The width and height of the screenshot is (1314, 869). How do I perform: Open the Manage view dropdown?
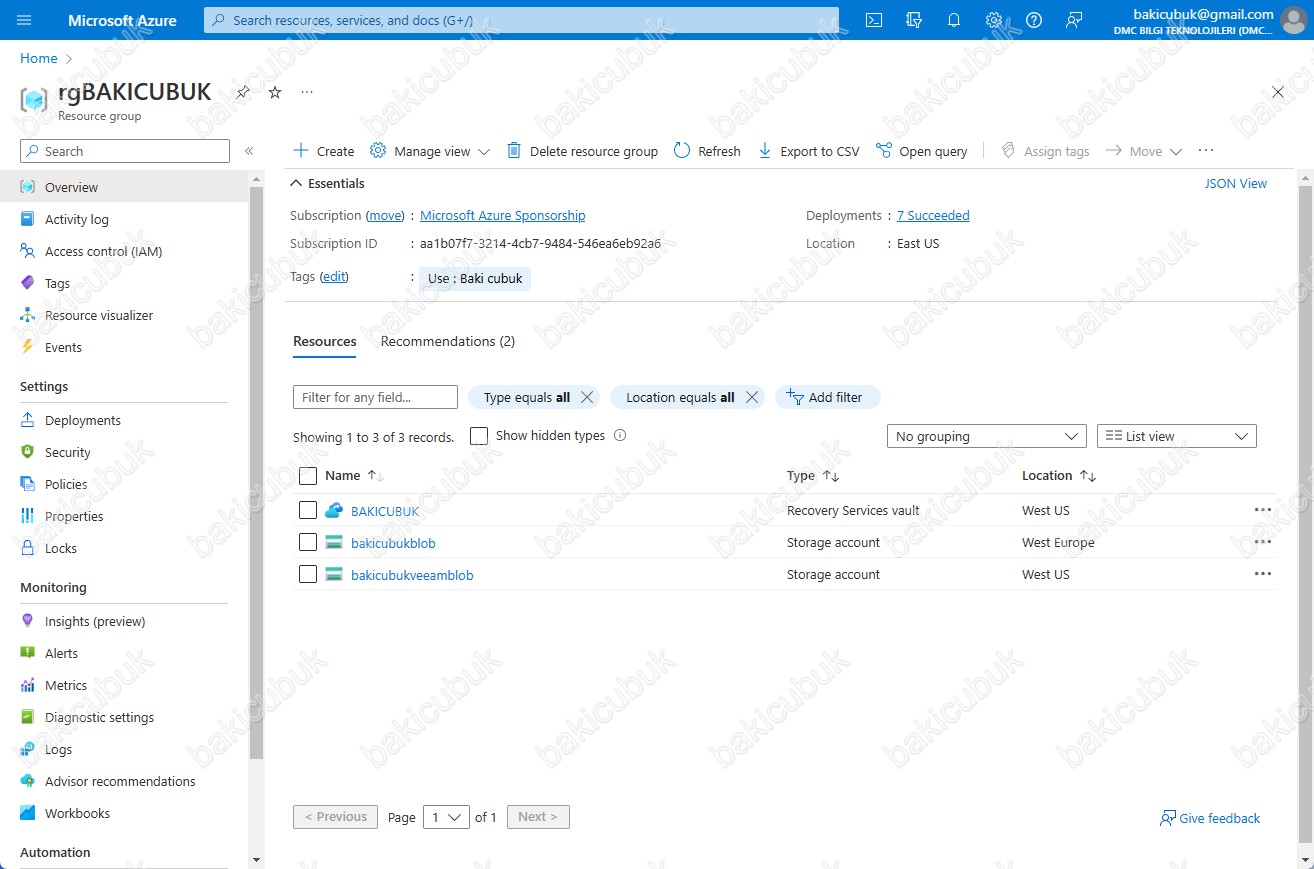(x=430, y=151)
